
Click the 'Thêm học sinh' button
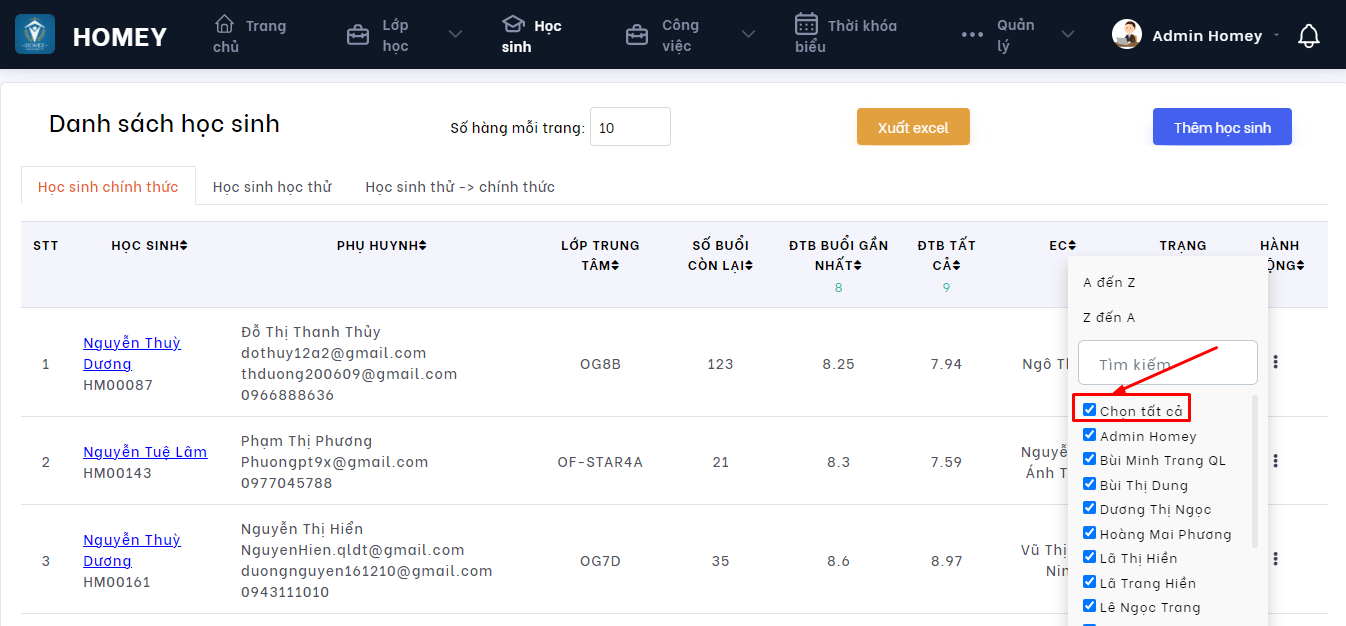(1222, 127)
